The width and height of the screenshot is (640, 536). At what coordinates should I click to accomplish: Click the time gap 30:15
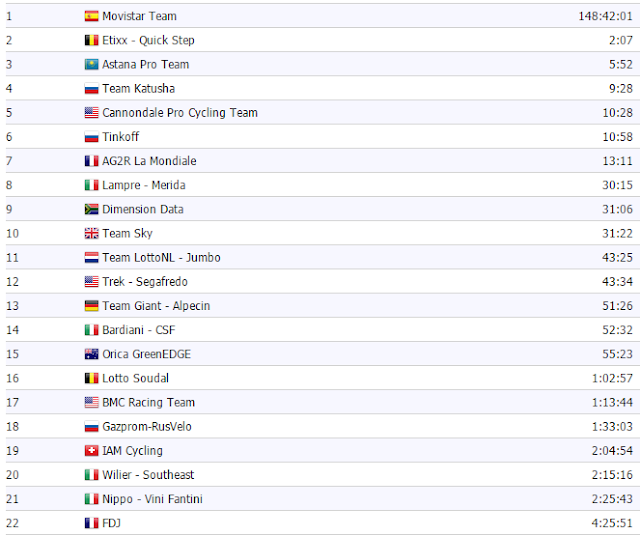click(x=618, y=185)
